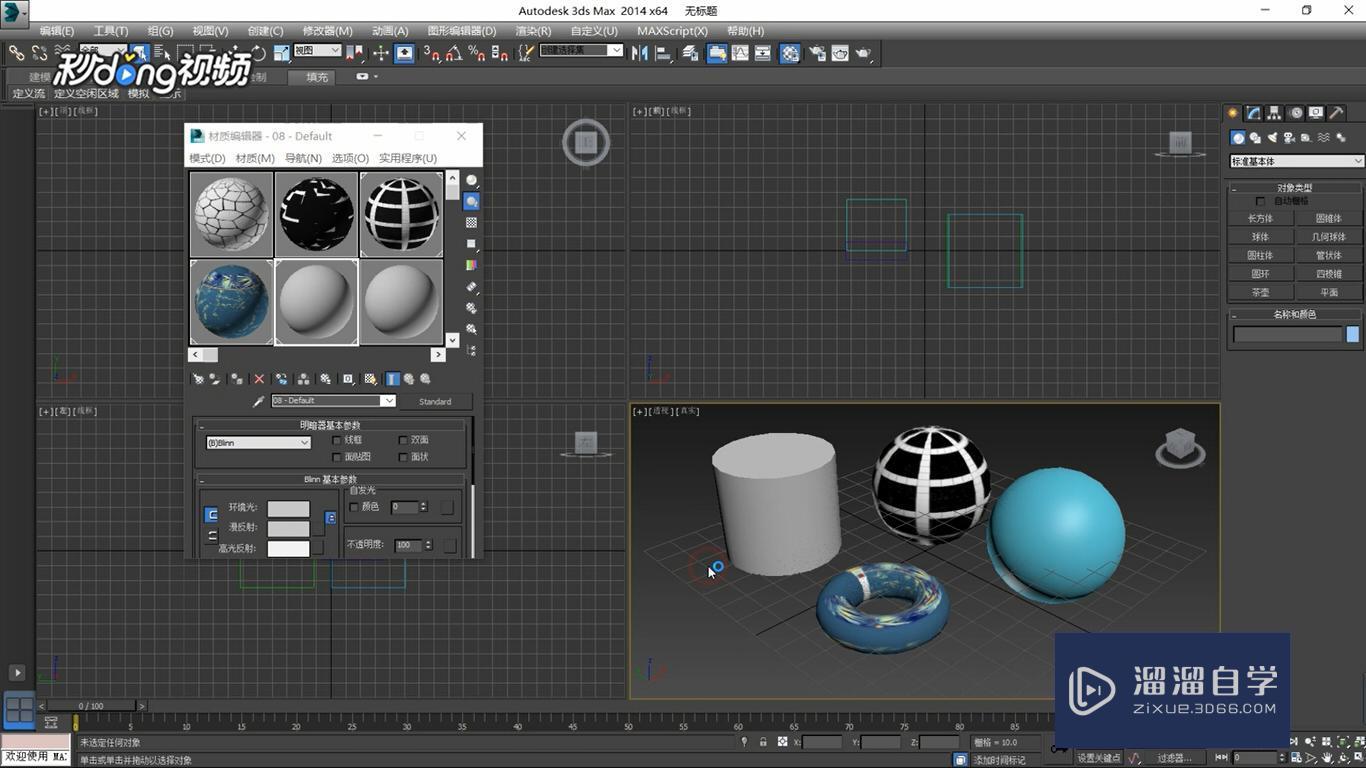This screenshot has height=768, width=1366.
Task: Enable the 线框 checkbox
Action: point(336,440)
